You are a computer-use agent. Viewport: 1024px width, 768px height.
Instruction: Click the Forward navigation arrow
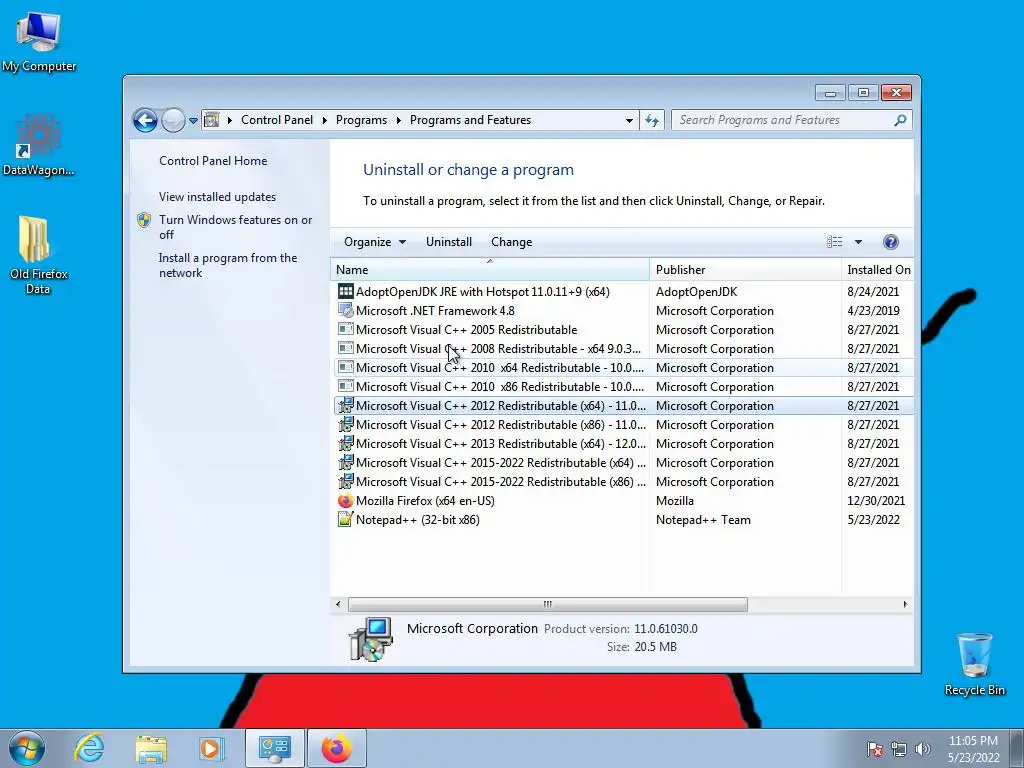pos(173,120)
